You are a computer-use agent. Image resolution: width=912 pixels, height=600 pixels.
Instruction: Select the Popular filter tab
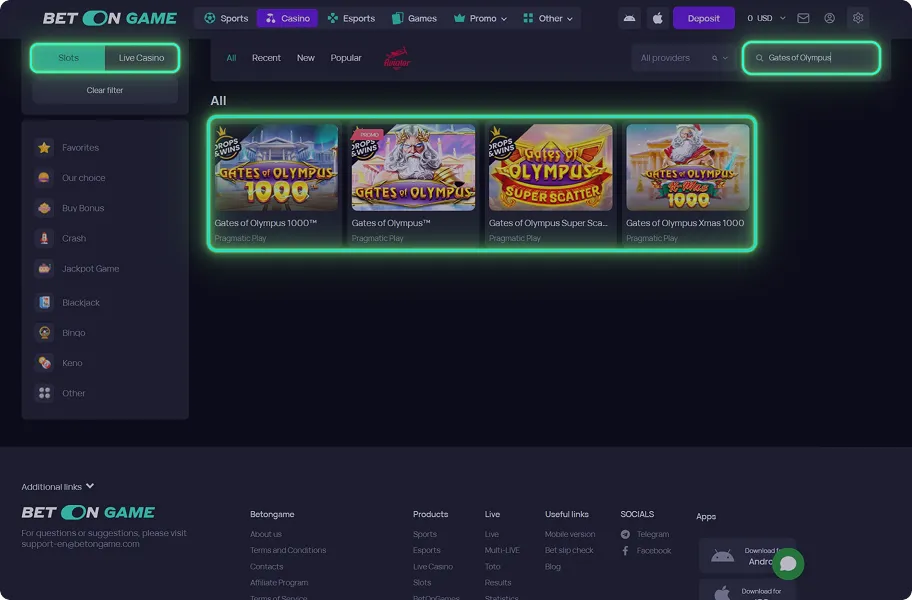346,58
